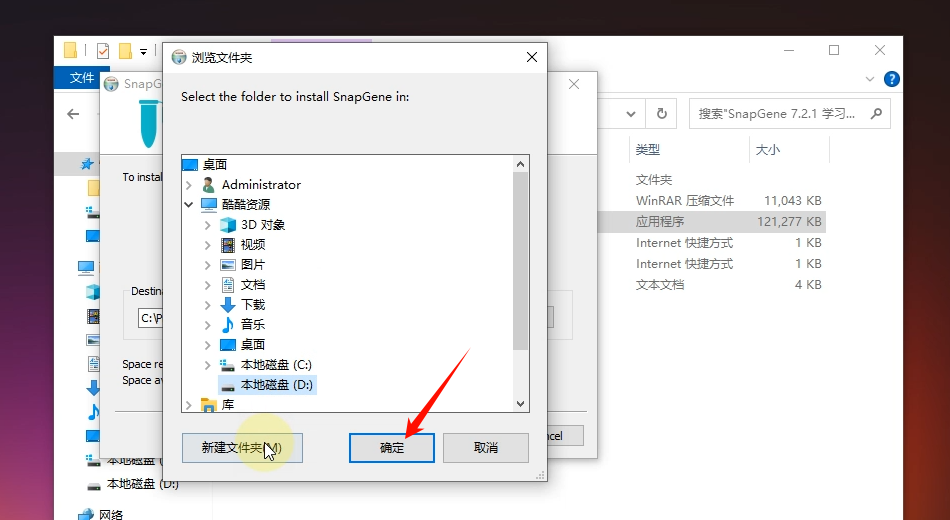The width and height of the screenshot is (950, 520).
Task: Select 本地磁盘 (C:) in folder tree
Action: coord(276,364)
